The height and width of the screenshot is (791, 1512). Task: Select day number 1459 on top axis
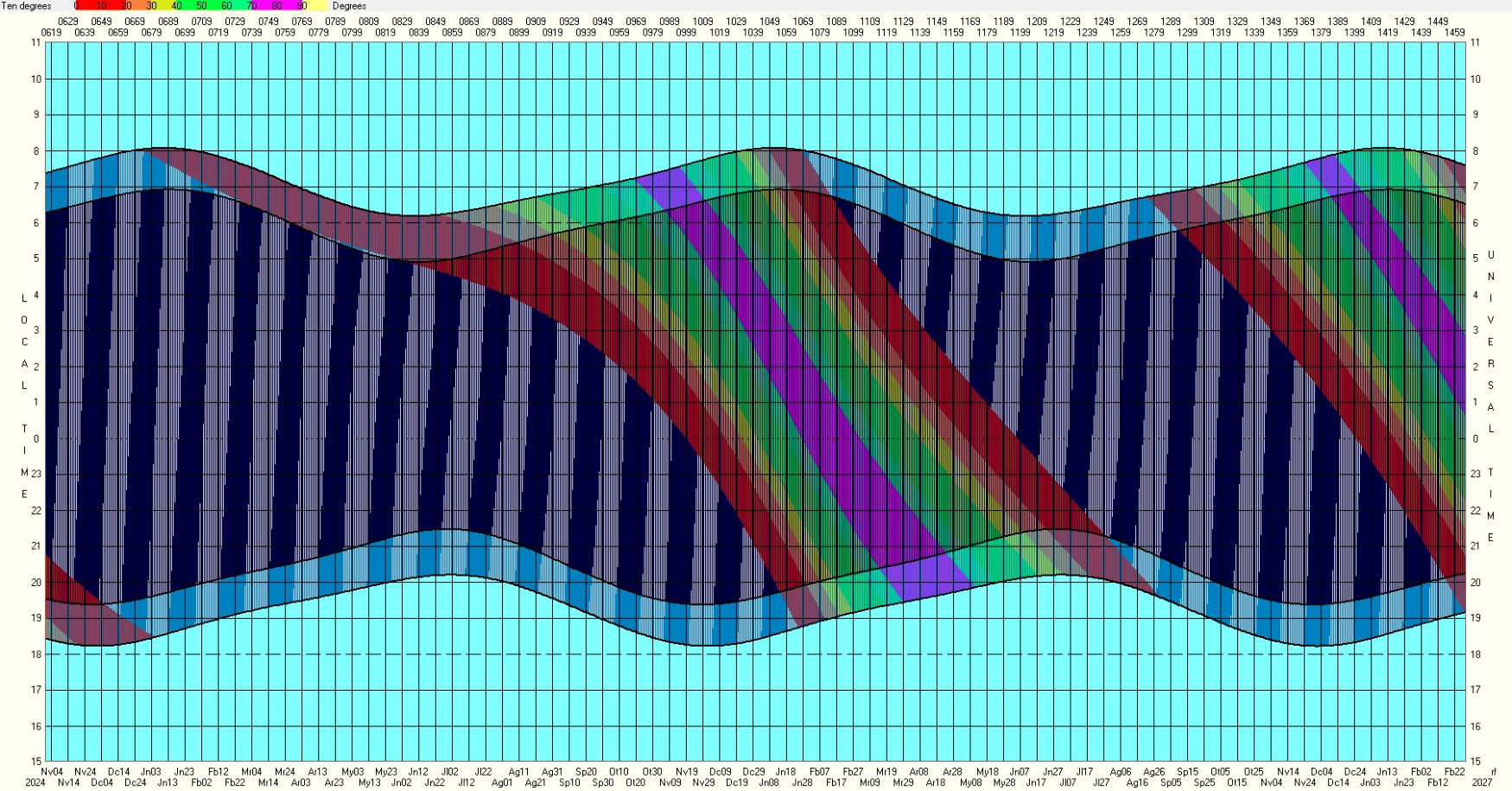(1455, 33)
